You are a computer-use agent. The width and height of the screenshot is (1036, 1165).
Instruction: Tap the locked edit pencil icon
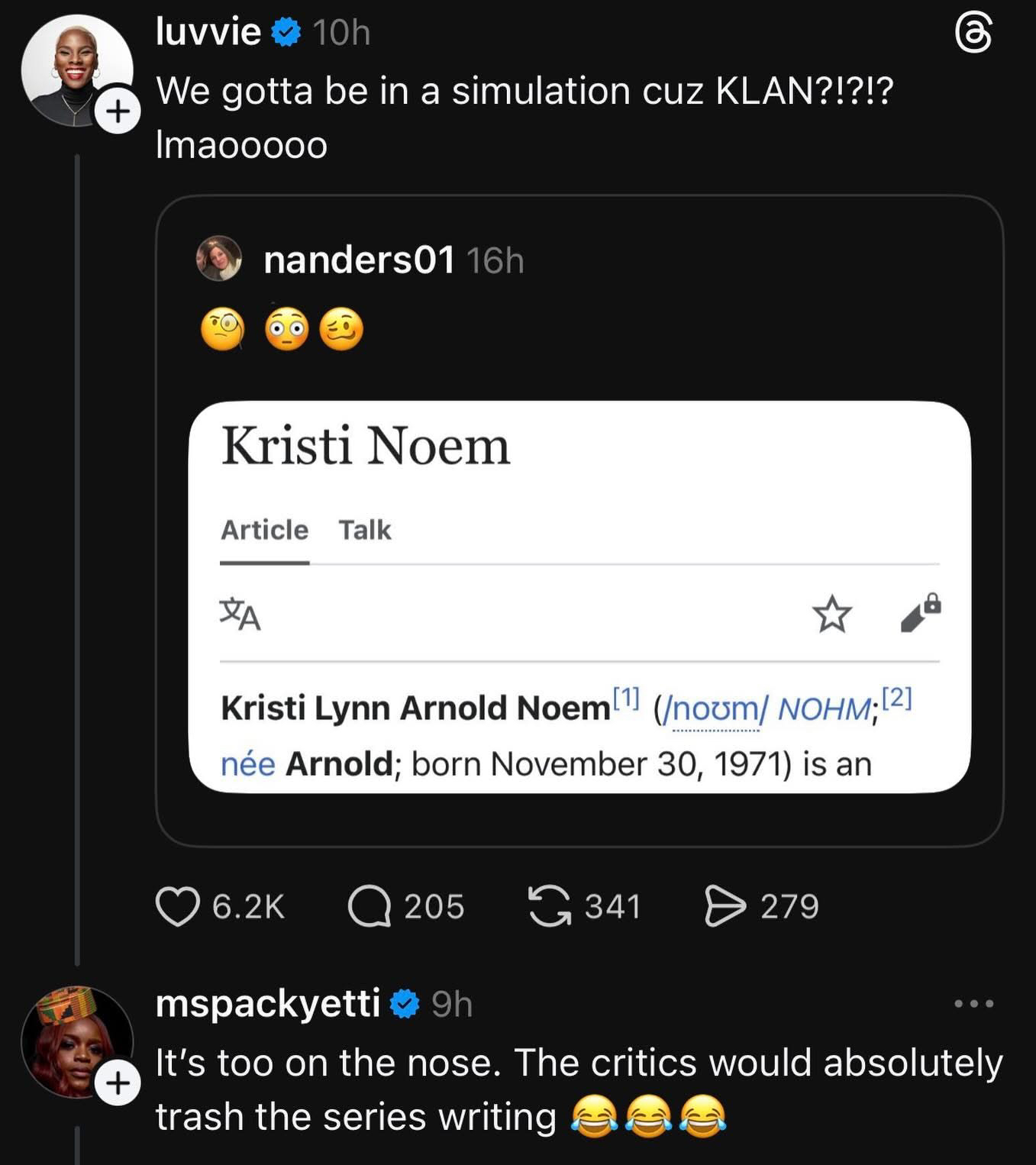point(920,613)
